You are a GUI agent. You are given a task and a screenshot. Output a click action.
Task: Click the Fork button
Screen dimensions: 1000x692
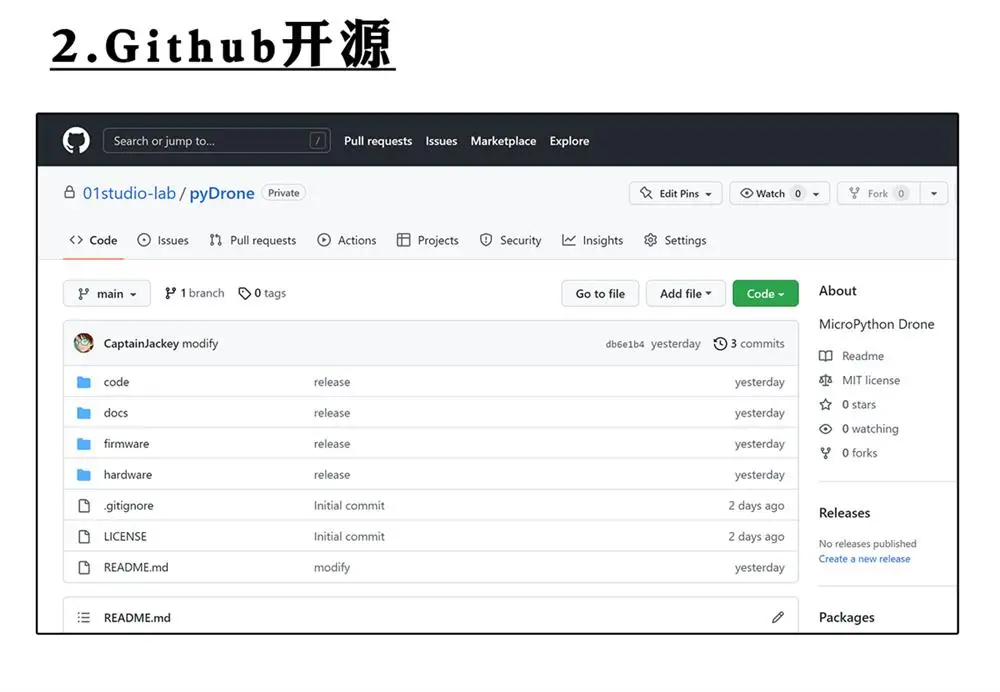[878, 193]
